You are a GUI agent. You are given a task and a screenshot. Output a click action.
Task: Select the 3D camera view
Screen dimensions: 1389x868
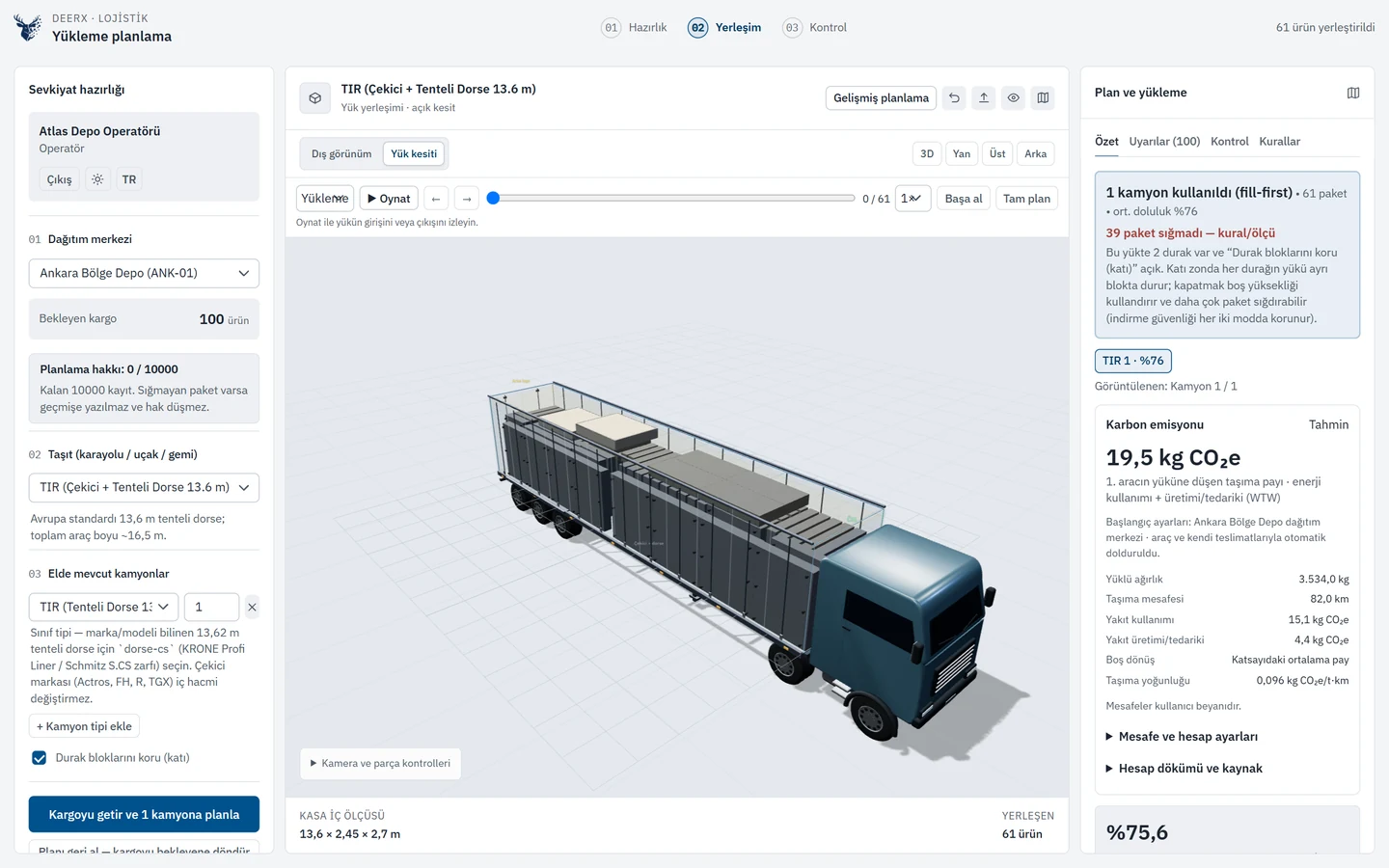pyautogui.click(x=927, y=153)
